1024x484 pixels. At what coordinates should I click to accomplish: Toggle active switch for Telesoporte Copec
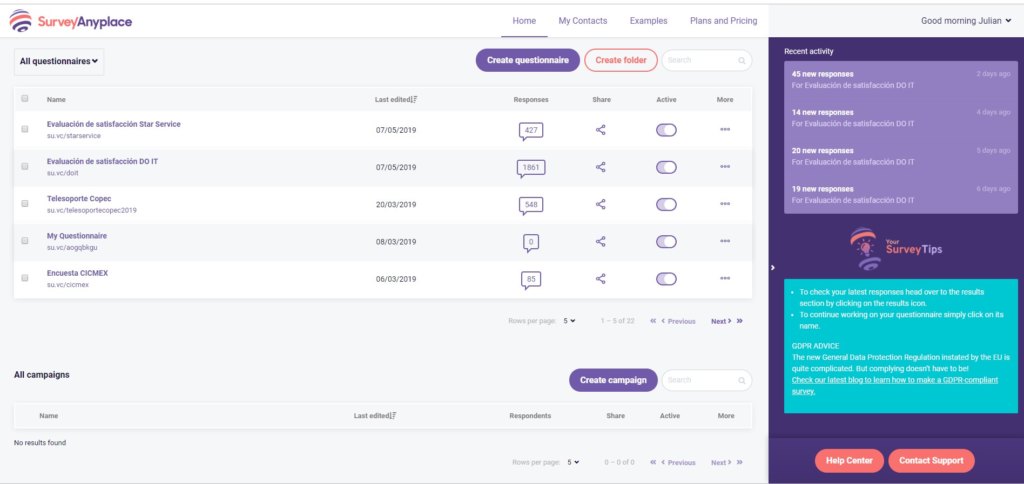[666, 204]
